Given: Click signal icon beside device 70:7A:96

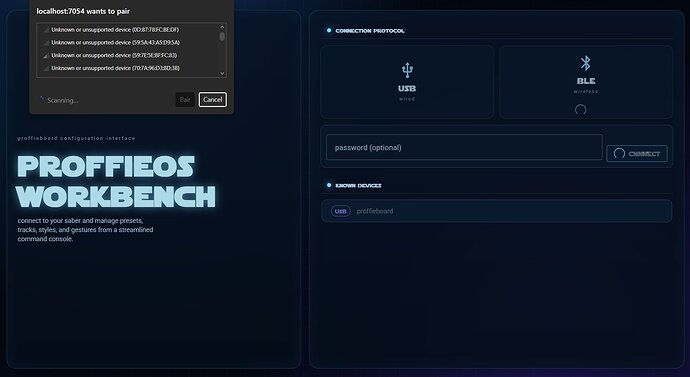Looking at the screenshot, I should click(46, 68).
